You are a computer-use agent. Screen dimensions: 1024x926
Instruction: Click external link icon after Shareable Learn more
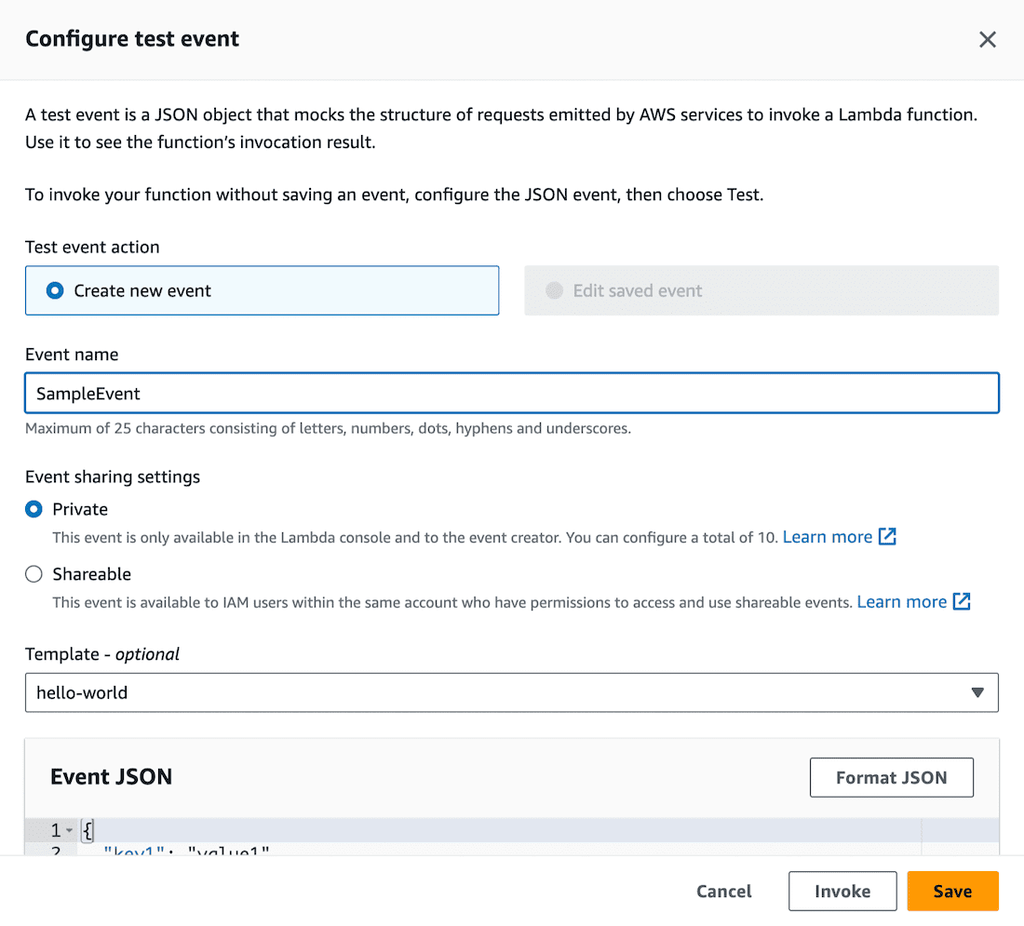point(962,602)
